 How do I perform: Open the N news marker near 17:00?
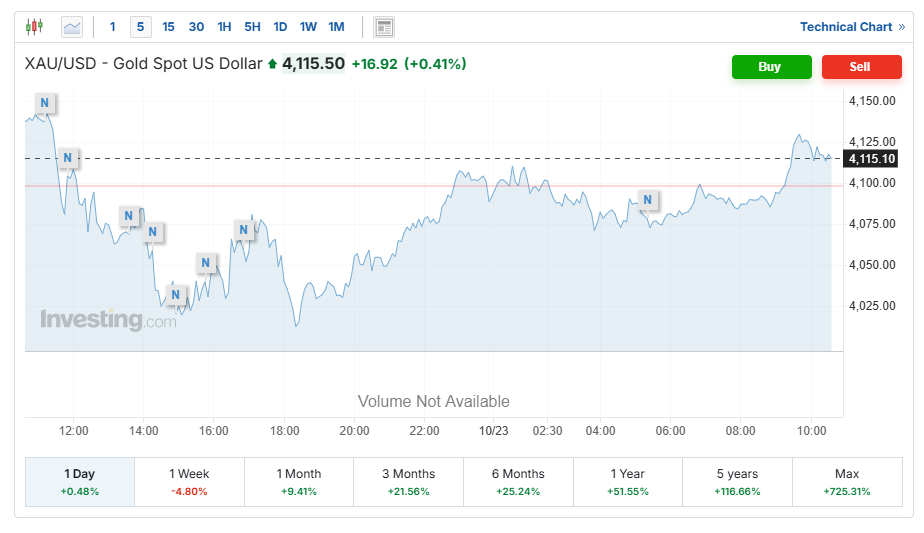(x=243, y=230)
